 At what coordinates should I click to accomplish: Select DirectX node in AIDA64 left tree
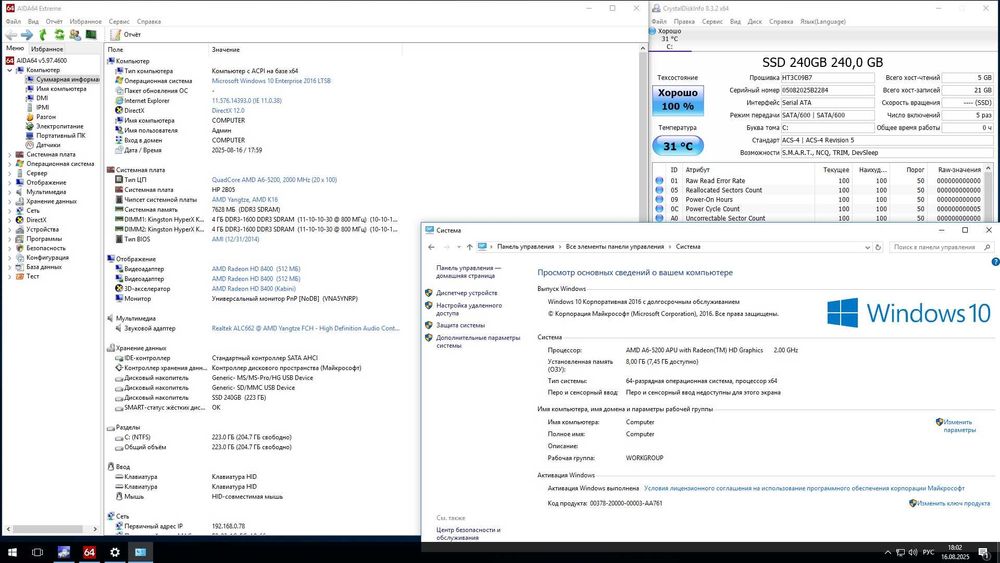pos(36,220)
